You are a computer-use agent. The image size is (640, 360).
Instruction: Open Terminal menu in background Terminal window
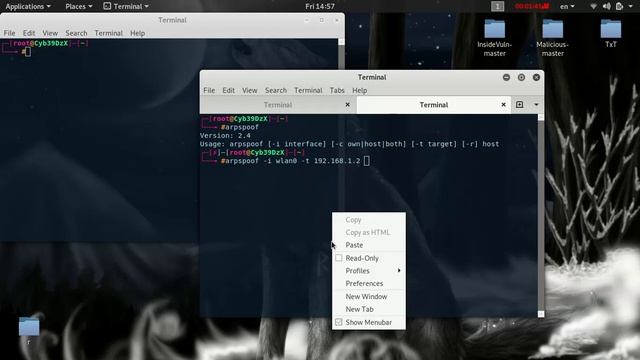(x=108, y=33)
